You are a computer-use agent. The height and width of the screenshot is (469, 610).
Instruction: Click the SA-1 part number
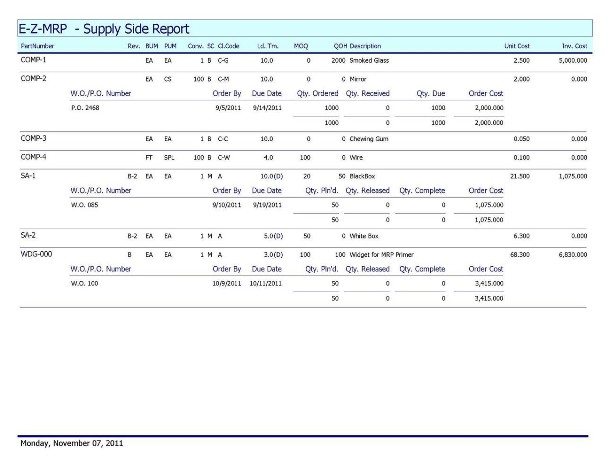click(28, 175)
